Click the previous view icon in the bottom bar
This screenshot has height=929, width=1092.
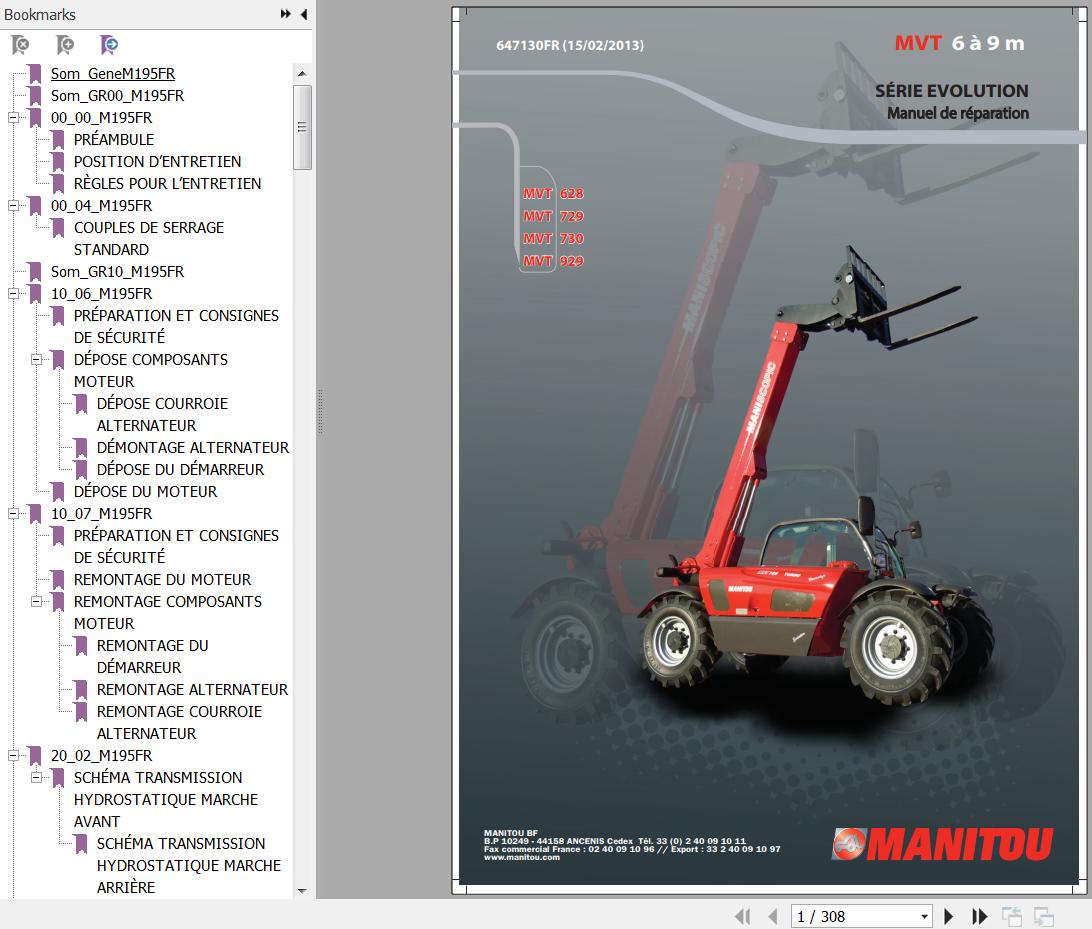click(1011, 916)
